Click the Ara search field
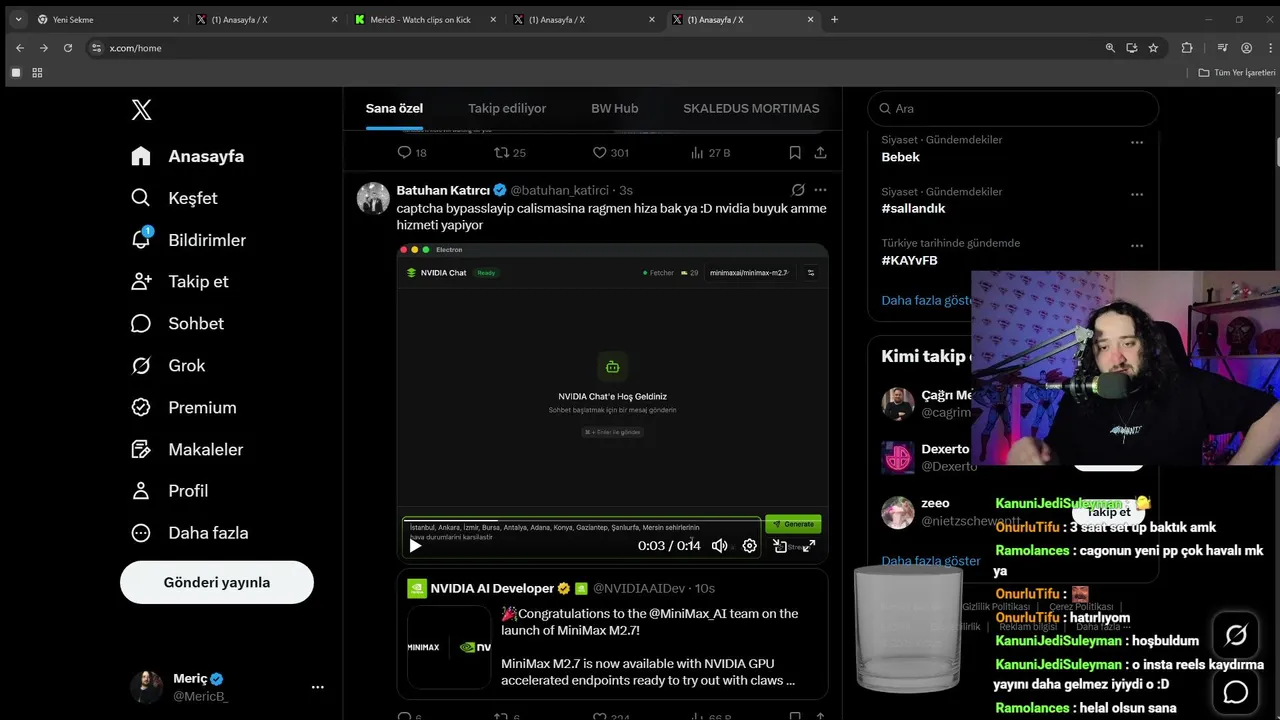 click(x=1013, y=108)
